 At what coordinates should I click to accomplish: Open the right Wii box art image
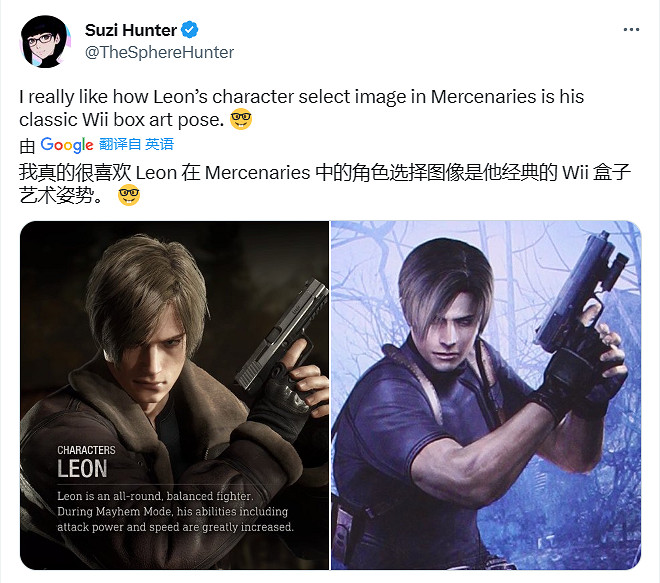coord(486,395)
